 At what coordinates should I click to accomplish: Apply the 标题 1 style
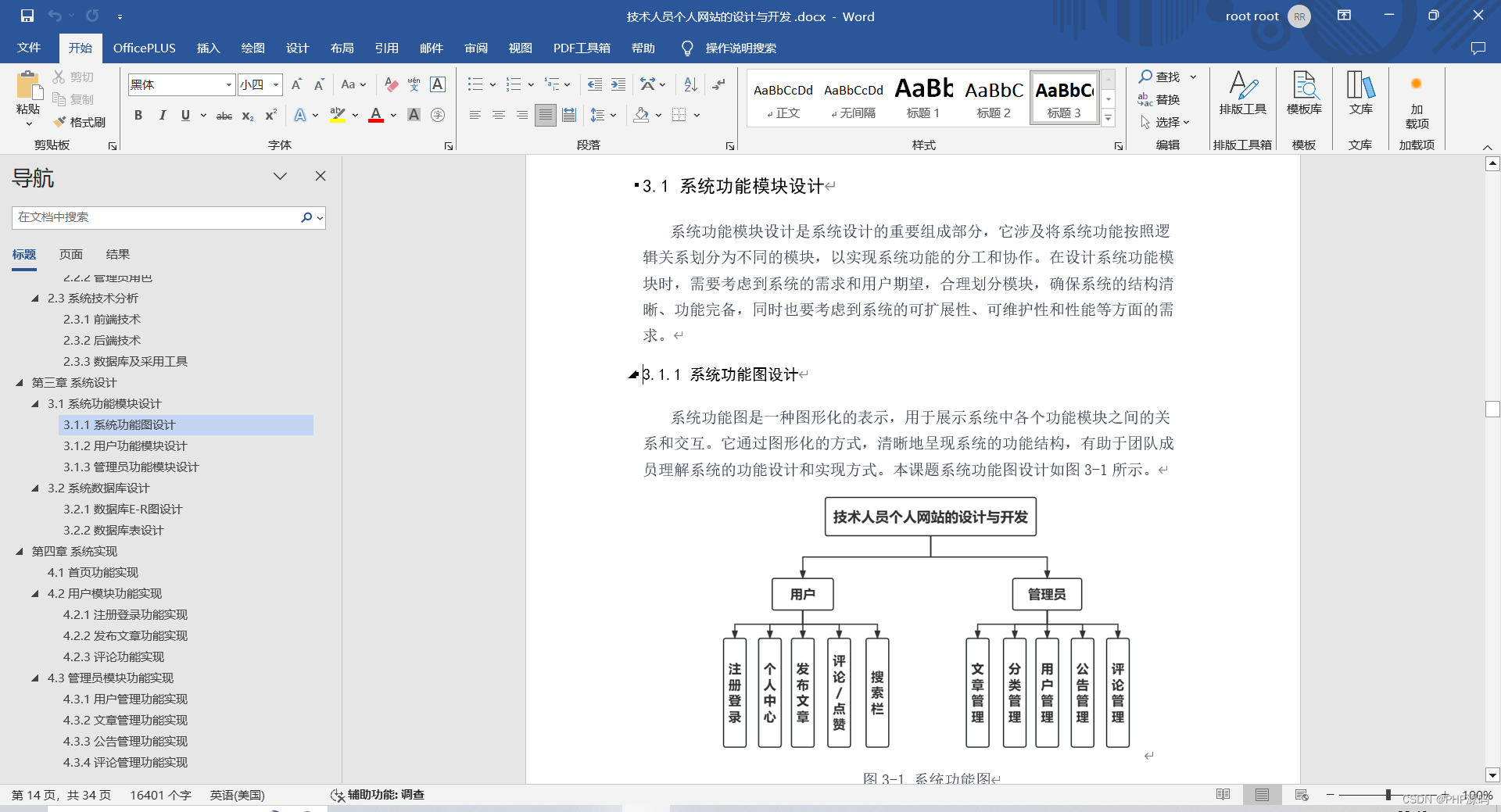click(923, 98)
